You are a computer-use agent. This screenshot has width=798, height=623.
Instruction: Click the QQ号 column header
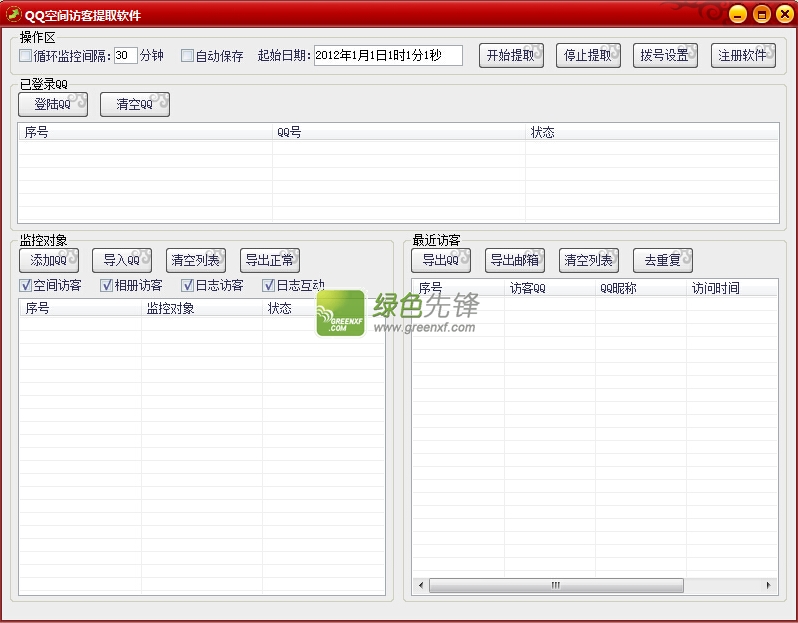(x=399, y=132)
